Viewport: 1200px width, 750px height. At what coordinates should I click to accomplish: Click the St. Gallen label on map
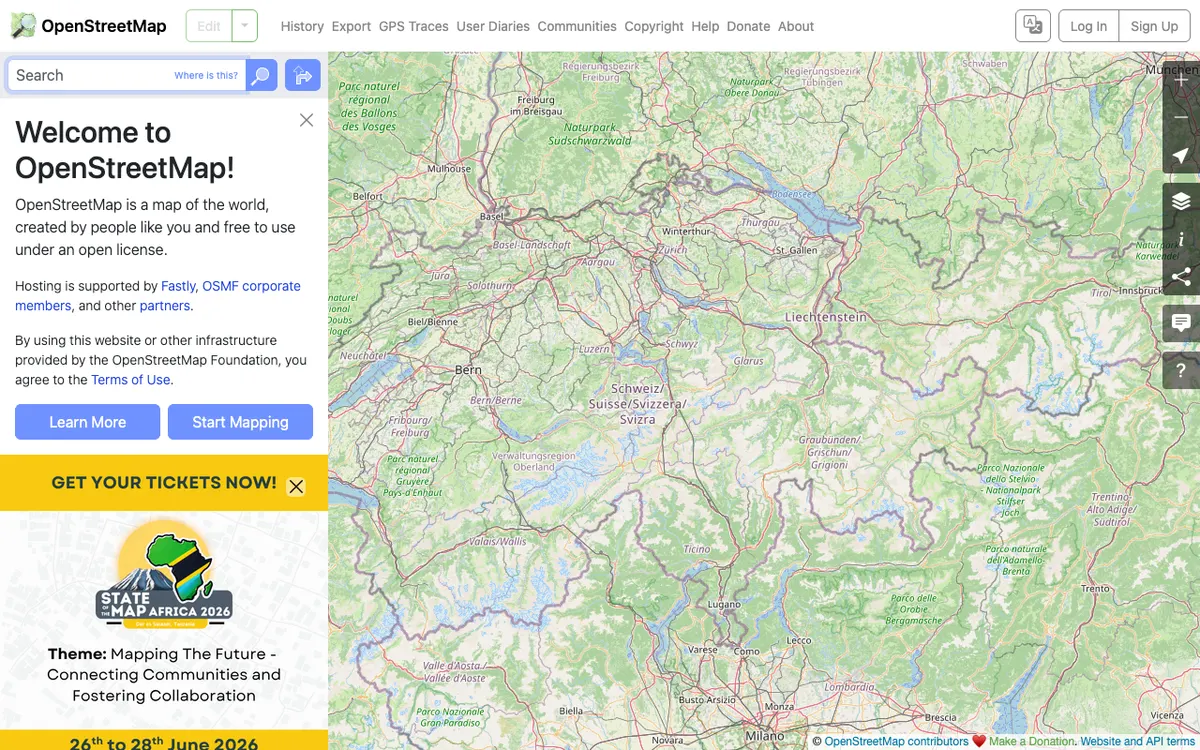[x=796, y=250]
